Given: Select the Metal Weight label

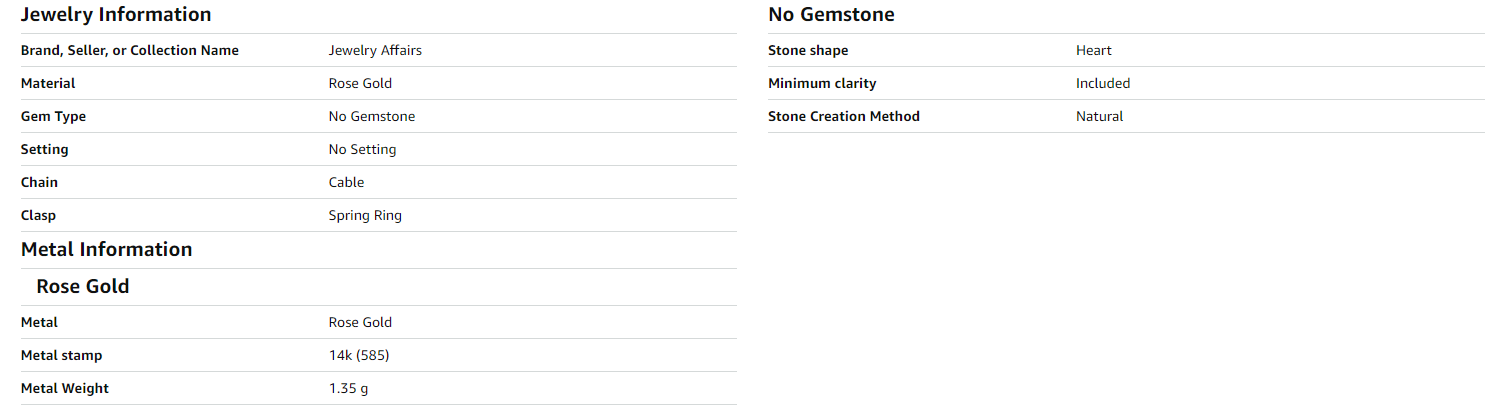Looking at the screenshot, I should (x=65, y=388).
